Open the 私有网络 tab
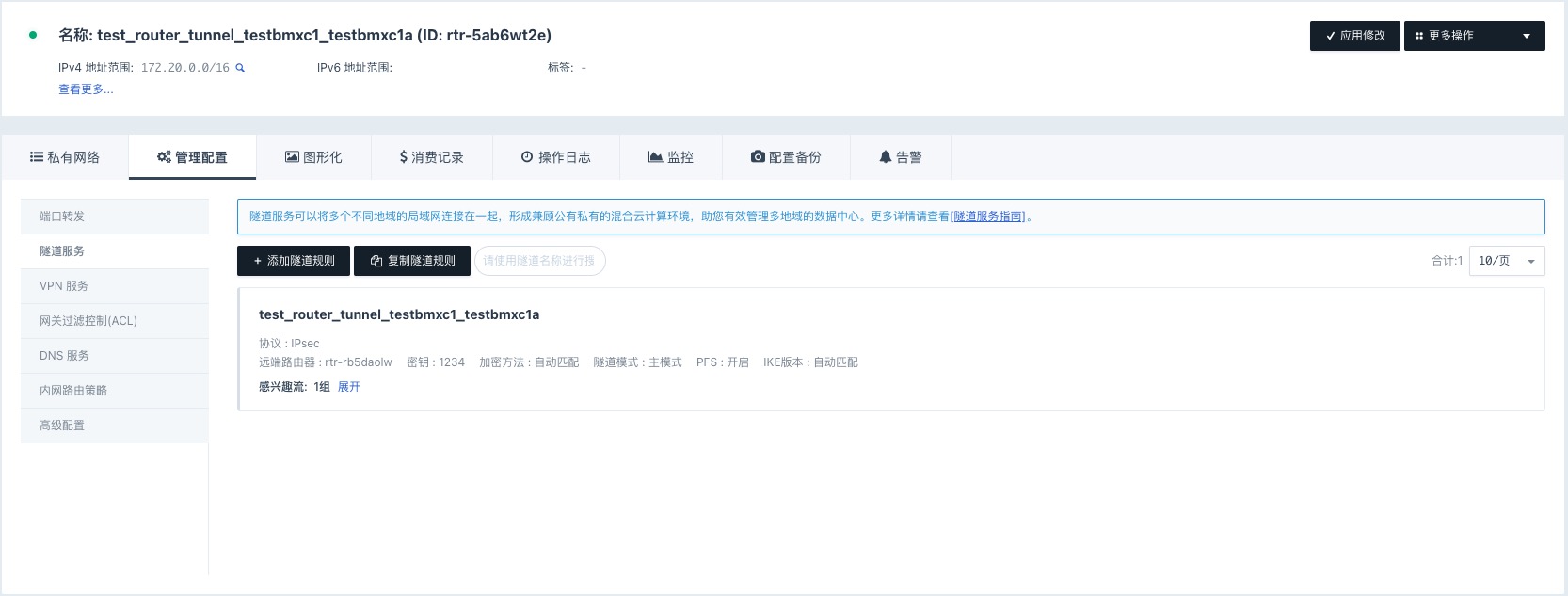Image resolution: width=1568 pixels, height=596 pixels. coord(65,157)
